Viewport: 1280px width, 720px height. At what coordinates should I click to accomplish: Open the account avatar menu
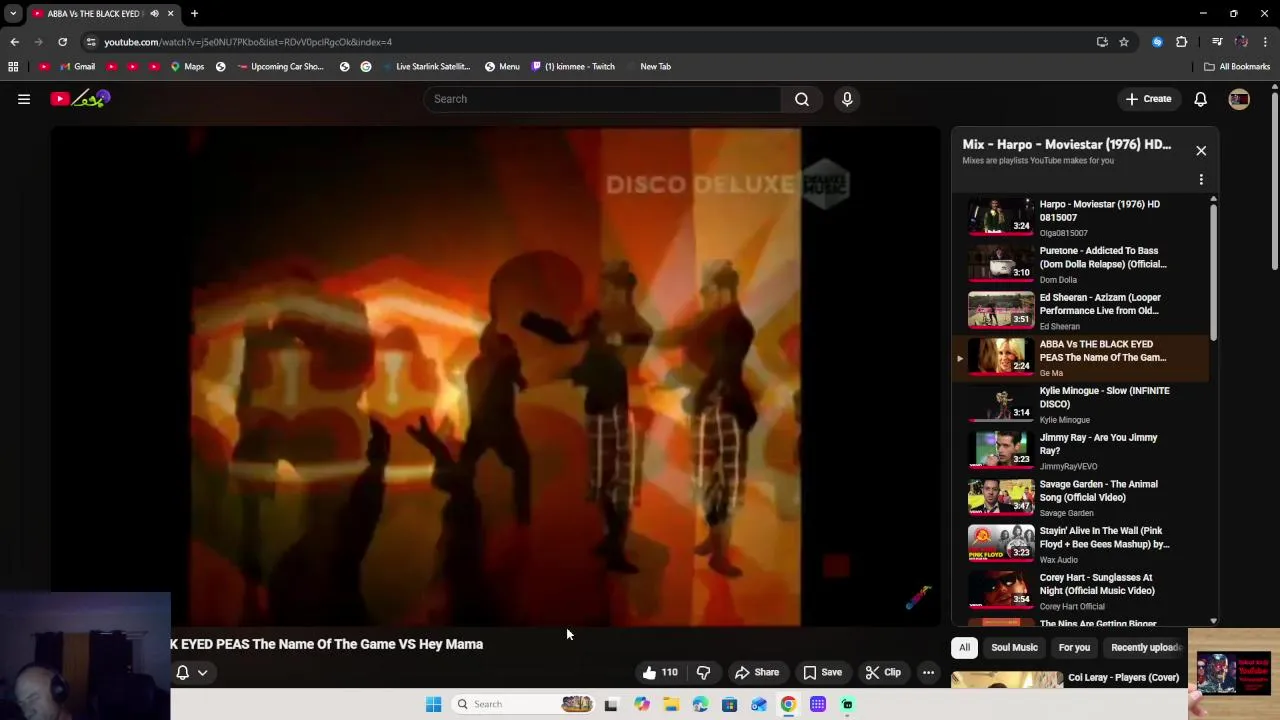[x=1239, y=99]
